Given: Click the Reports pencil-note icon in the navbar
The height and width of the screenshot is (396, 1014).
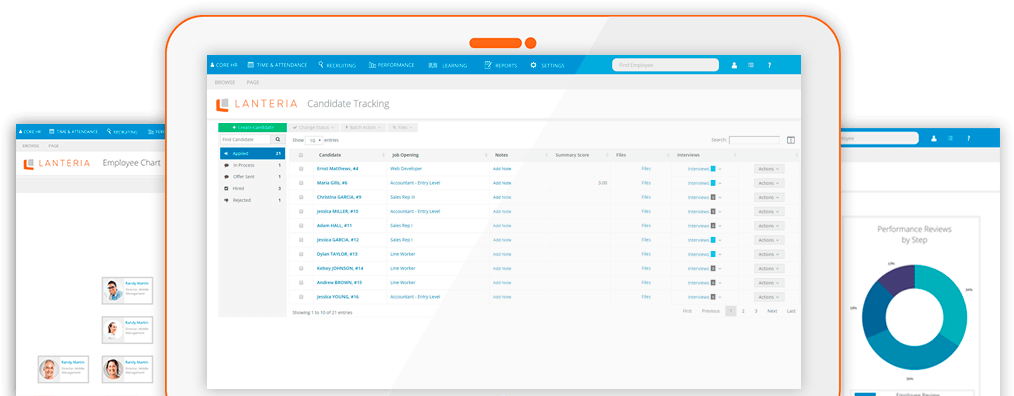Looking at the screenshot, I should (488, 65).
